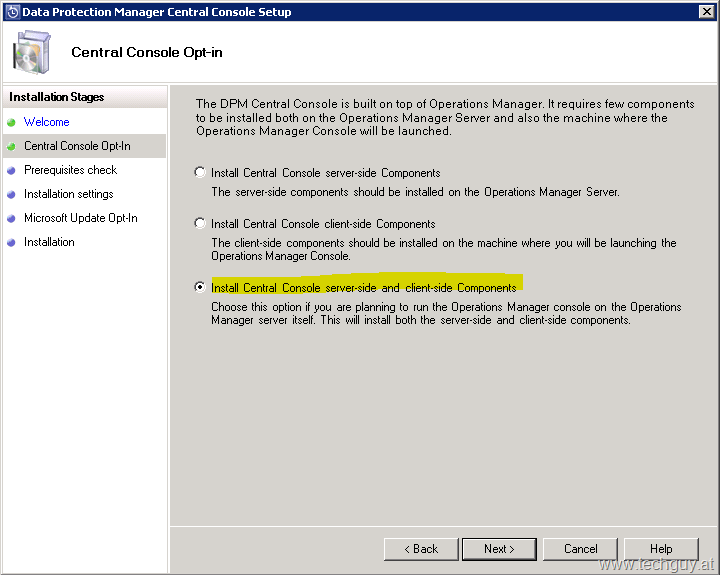The image size is (720, 575).
Task: Open the Welcome stage link
Action: click(x=46, y=122)
